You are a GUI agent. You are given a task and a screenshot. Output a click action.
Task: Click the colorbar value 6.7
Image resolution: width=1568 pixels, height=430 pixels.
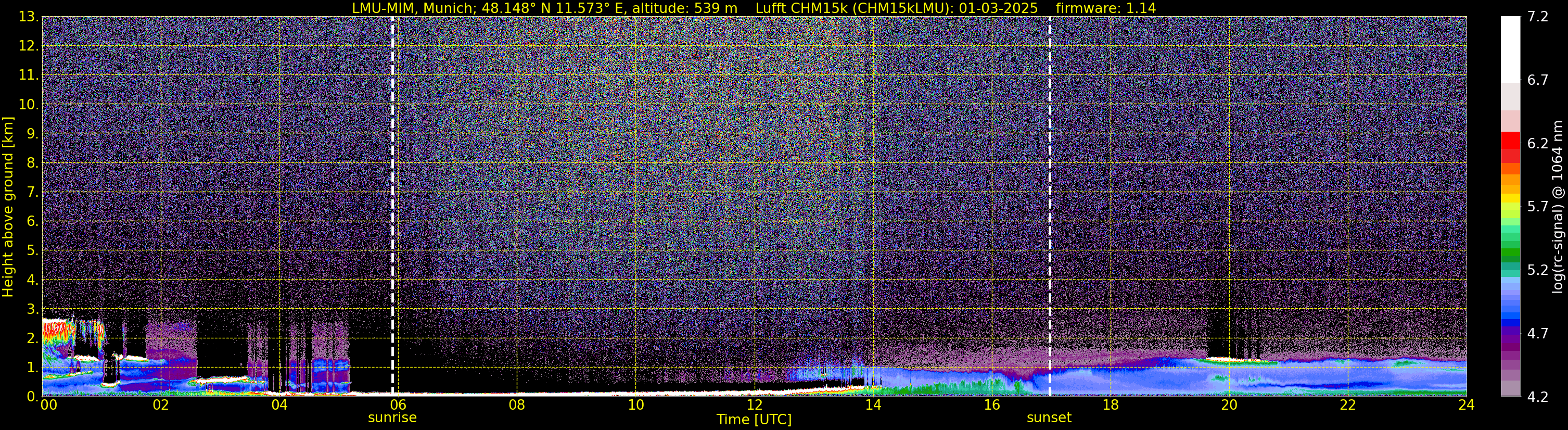(1538, 80)
